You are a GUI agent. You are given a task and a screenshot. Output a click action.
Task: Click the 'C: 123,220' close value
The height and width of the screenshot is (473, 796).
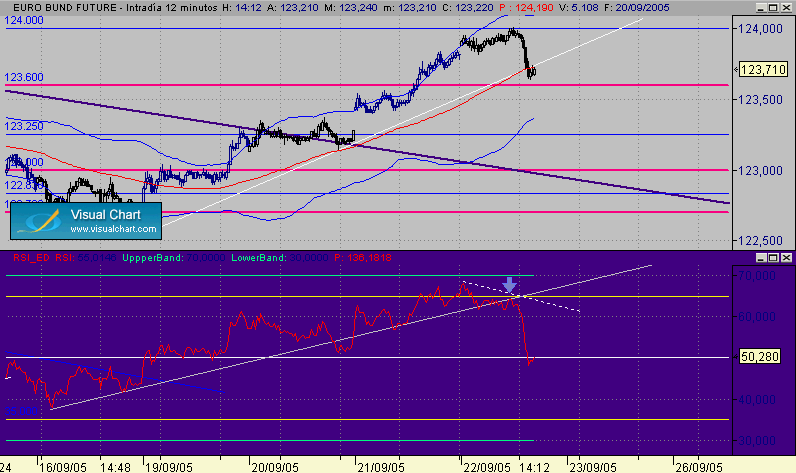[x=467, y=8]
